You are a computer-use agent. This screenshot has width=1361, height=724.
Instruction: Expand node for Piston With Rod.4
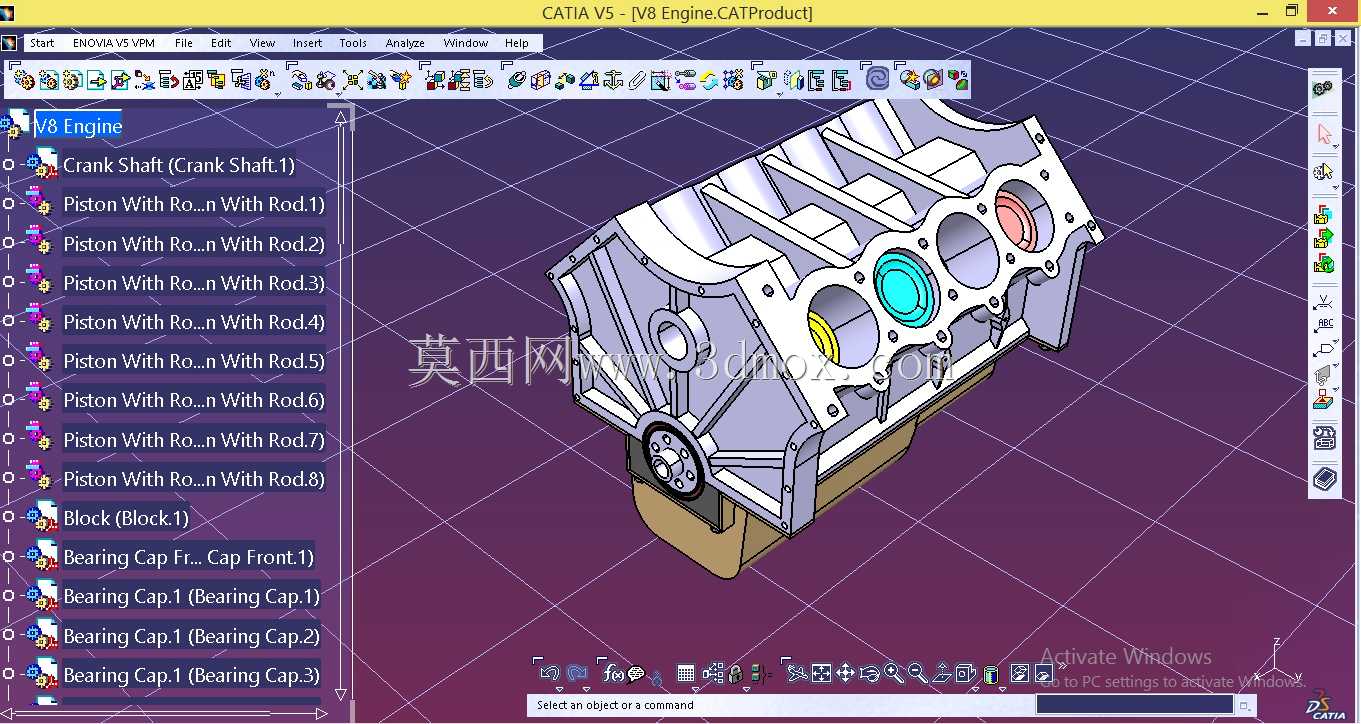[9, 321]
